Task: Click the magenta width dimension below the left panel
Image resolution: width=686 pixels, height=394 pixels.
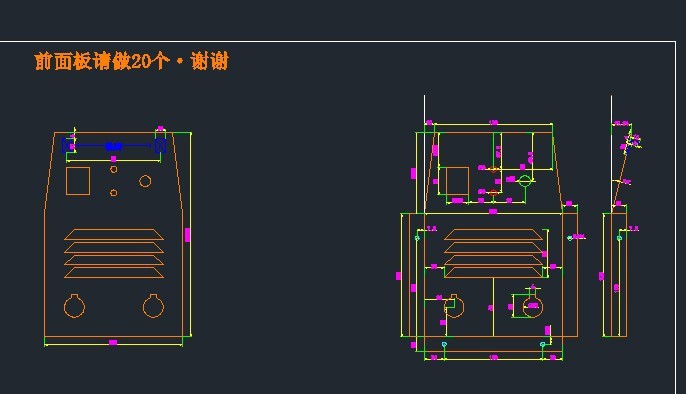Action: pyautogui.click(x=113, y=342)
